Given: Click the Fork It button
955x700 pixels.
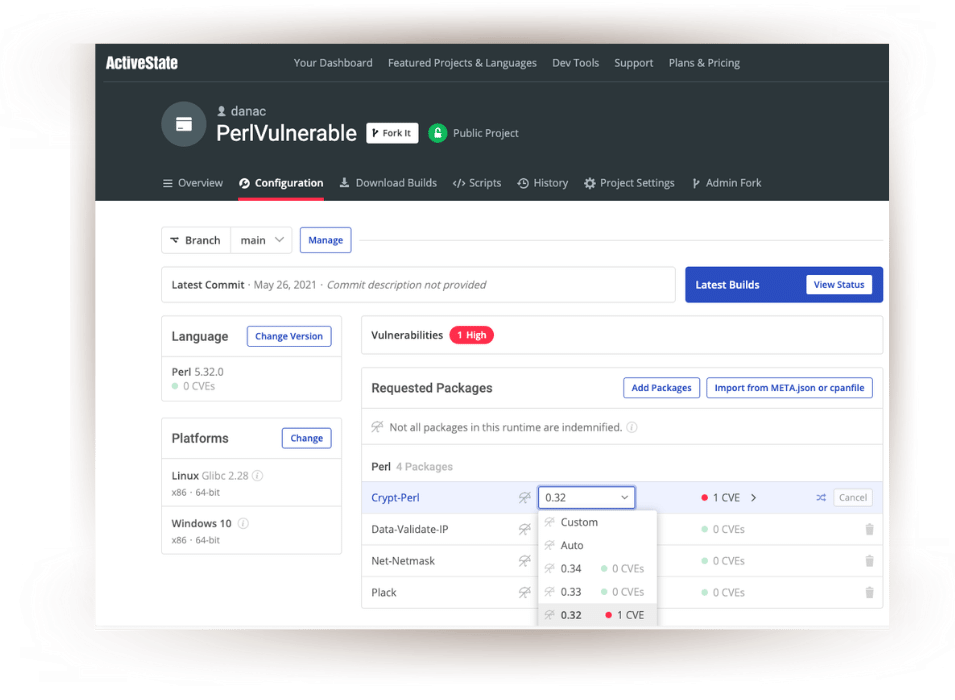Looking at the screenshot, I should [x=392, y=133].
